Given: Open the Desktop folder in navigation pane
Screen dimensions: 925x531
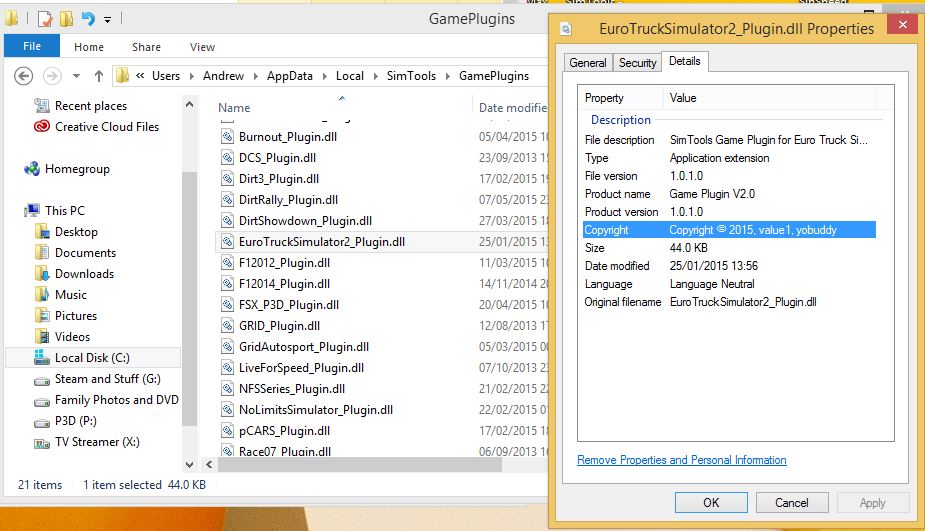Looking at the screenshot, I should (x=76, y=232).
